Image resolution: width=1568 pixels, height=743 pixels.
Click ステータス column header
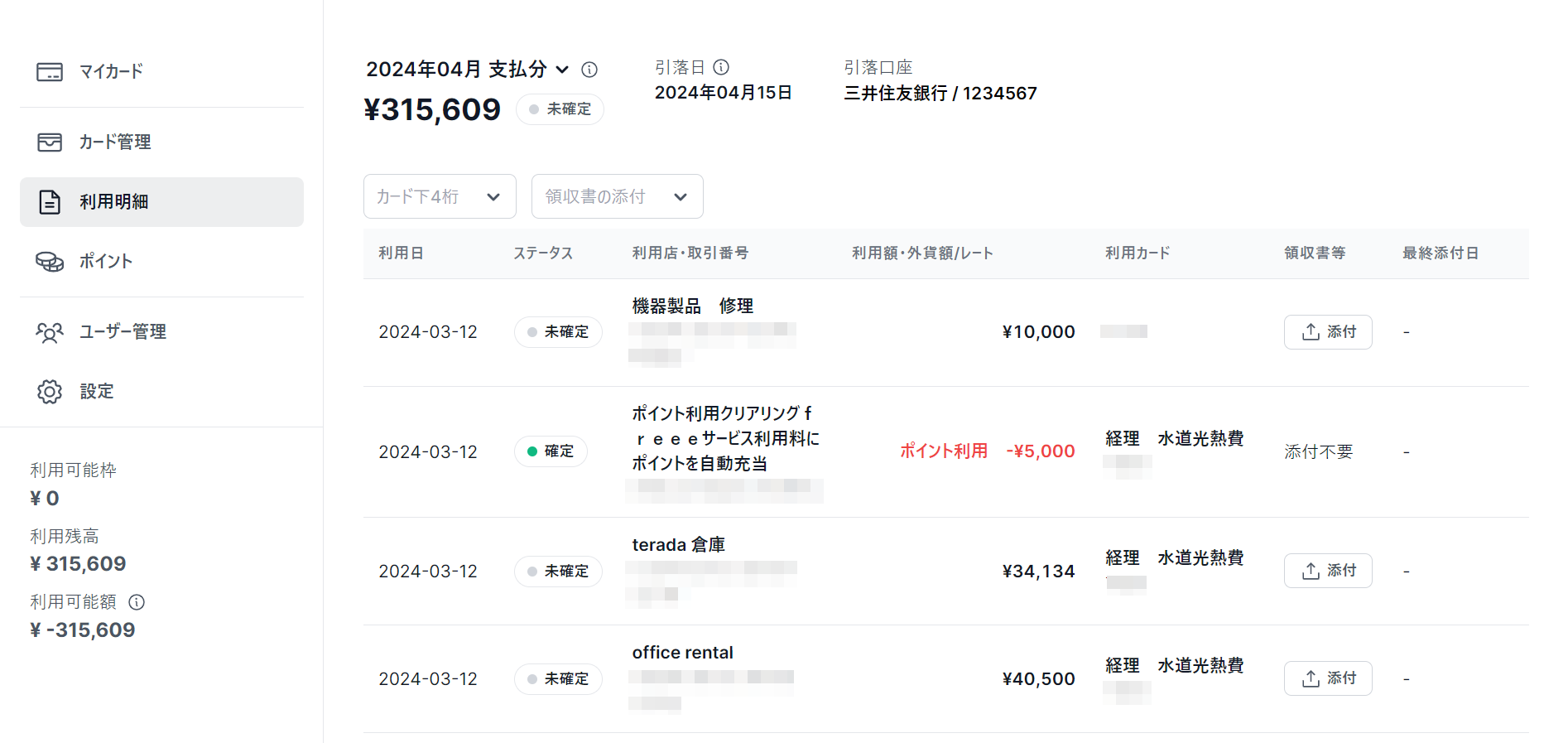543,253
